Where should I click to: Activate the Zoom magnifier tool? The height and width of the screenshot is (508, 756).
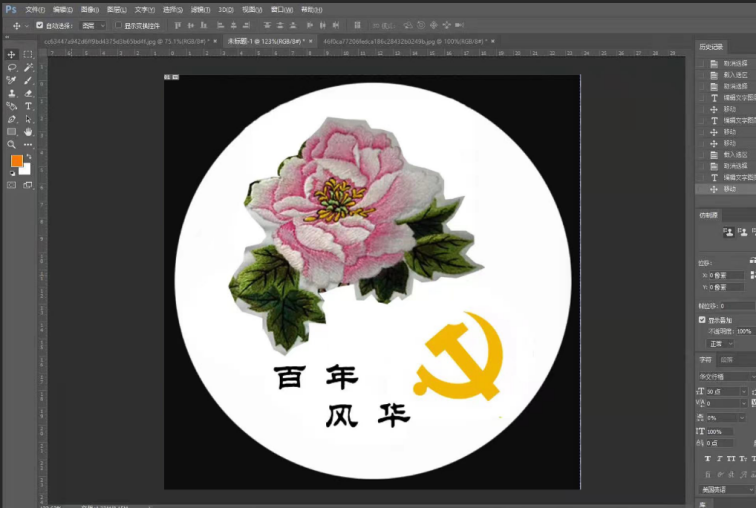click(x=12, y=144)
